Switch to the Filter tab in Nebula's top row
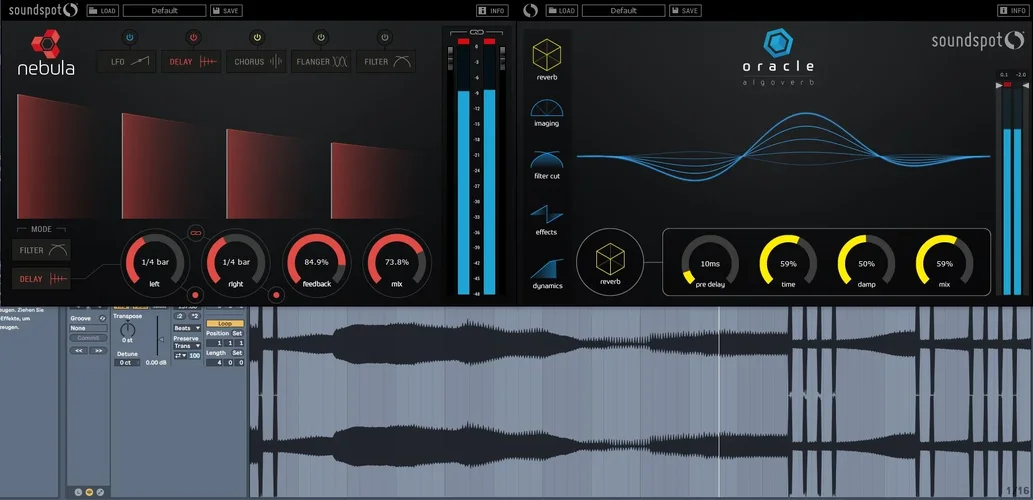The height and width of the screenshot is (500, 1033). pyautogui.click(x=386, y=61)
